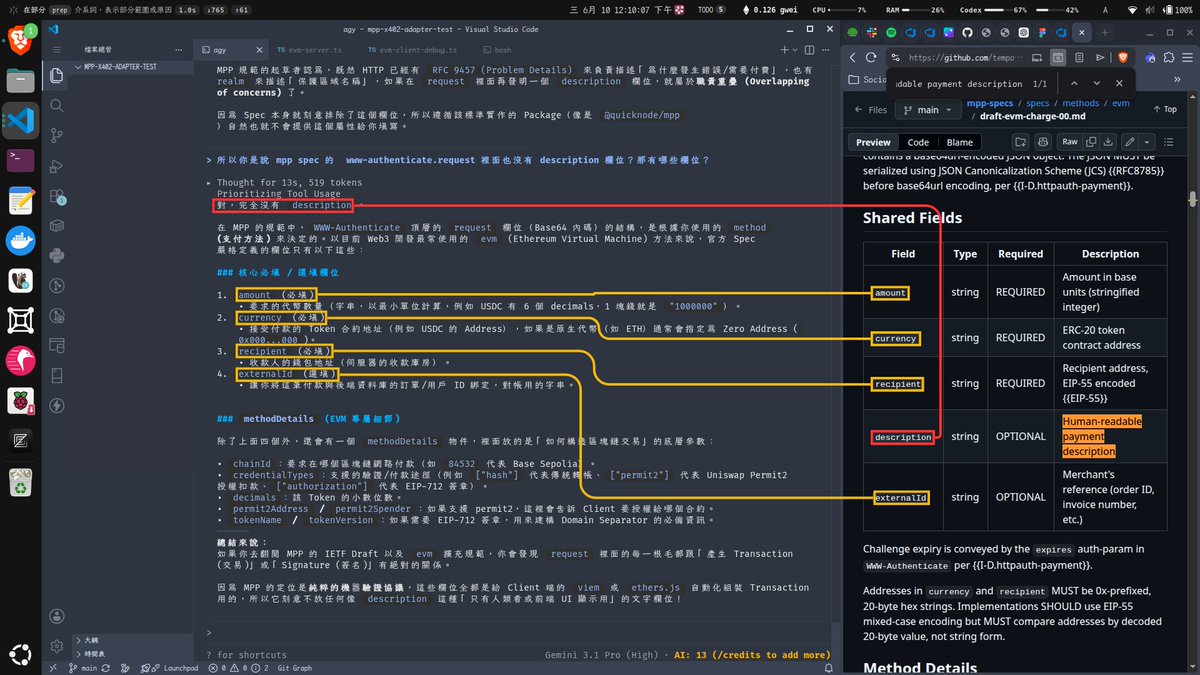Open the Raw file view

pos(1069,142)
